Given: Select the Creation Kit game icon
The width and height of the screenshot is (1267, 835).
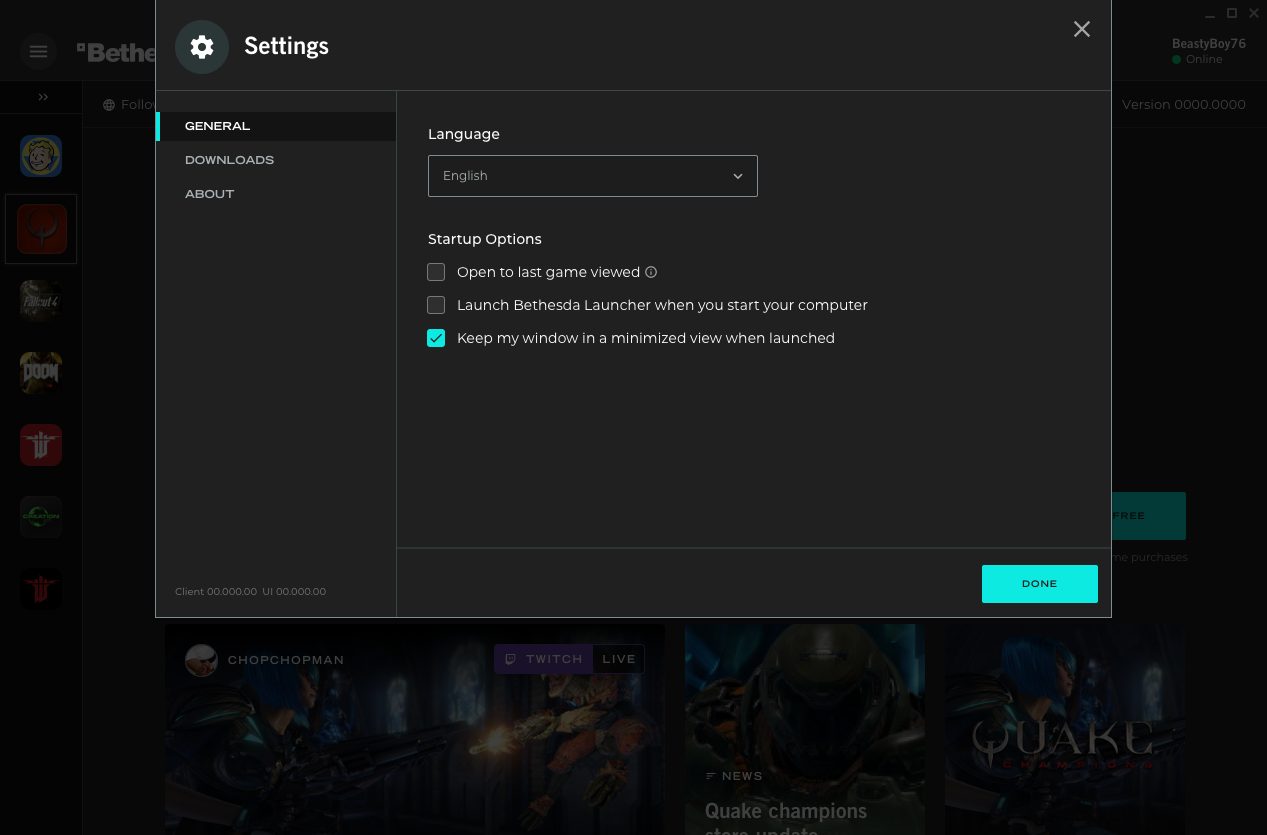Looking at the screenshot, I should [x=41, y=517].
